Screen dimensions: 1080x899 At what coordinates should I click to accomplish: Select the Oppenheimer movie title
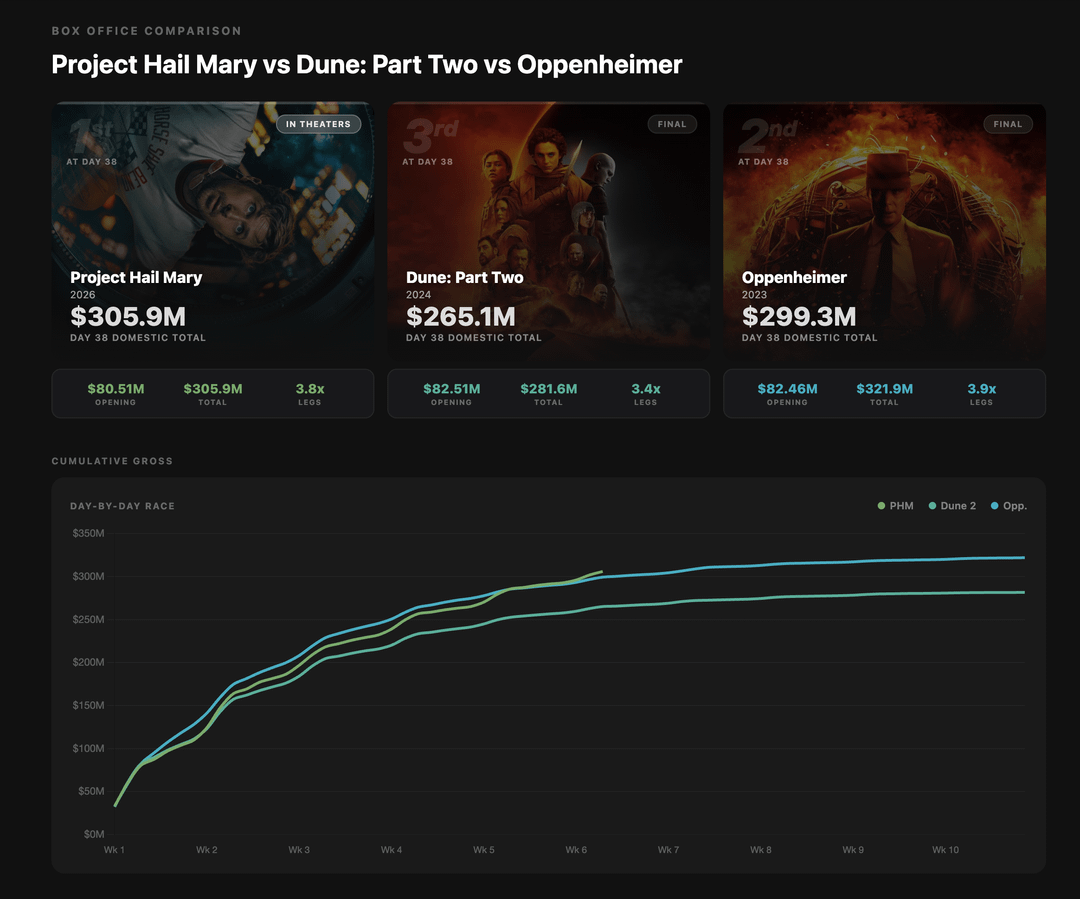tap(794, 277)
